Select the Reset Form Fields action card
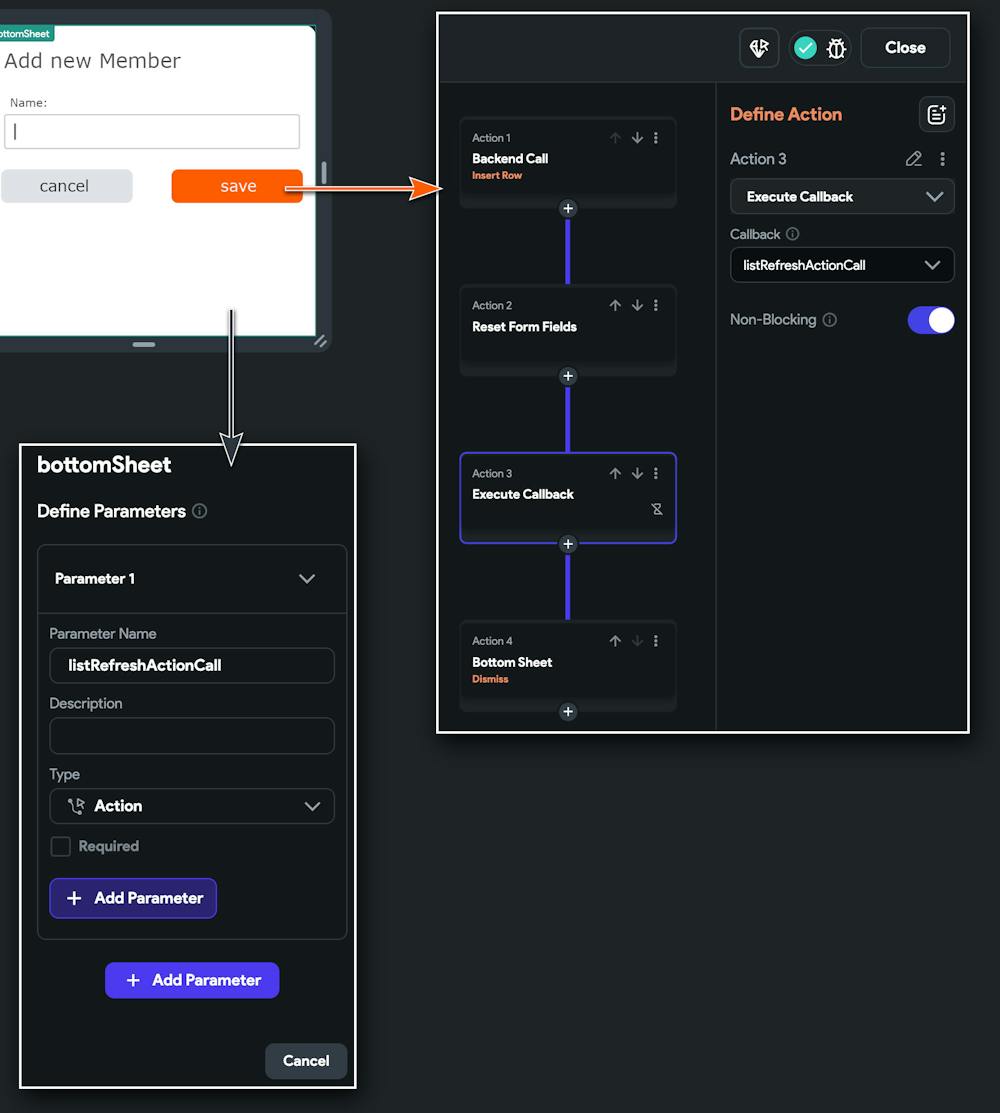Viewport: 1000px width, 1113px height. tap(568, 330)
